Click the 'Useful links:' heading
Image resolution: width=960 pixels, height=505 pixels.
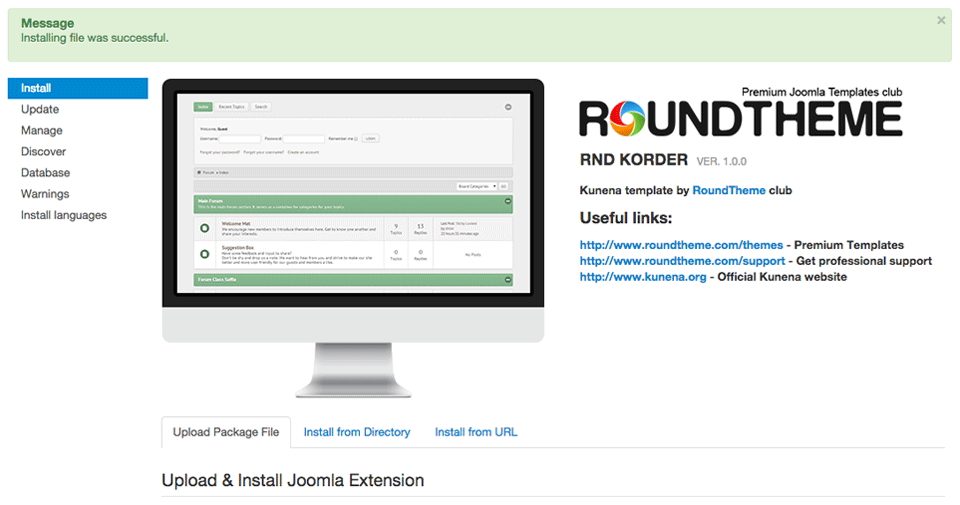click(x=626, y=218)
